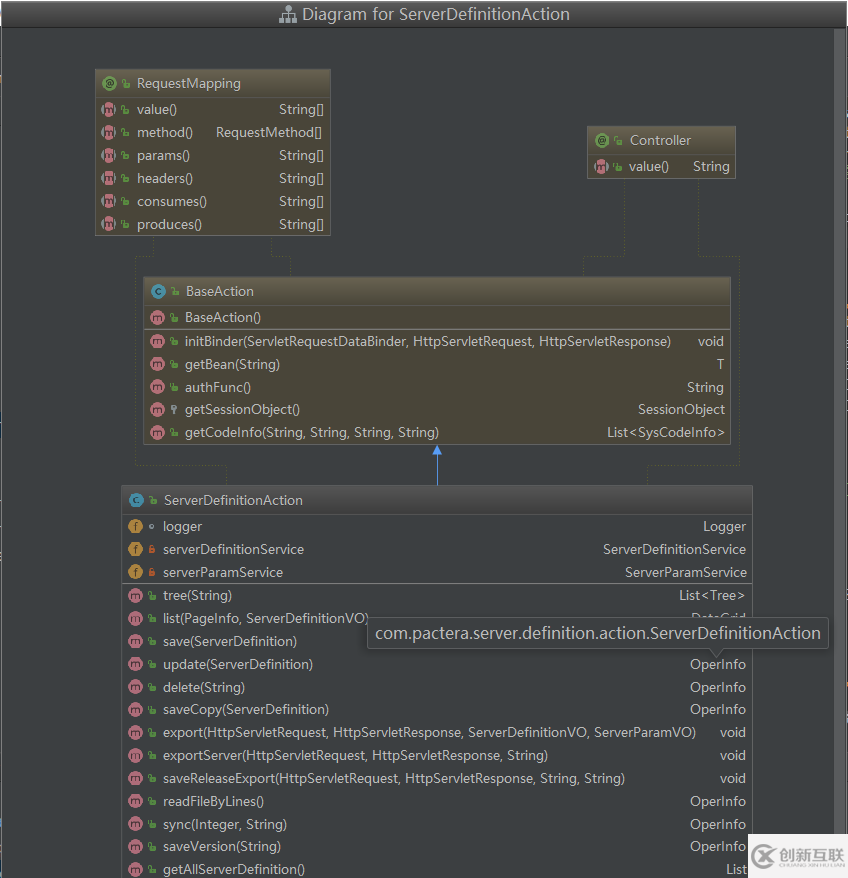
Task: Click the logger field icon
Action: coord(136,527)
